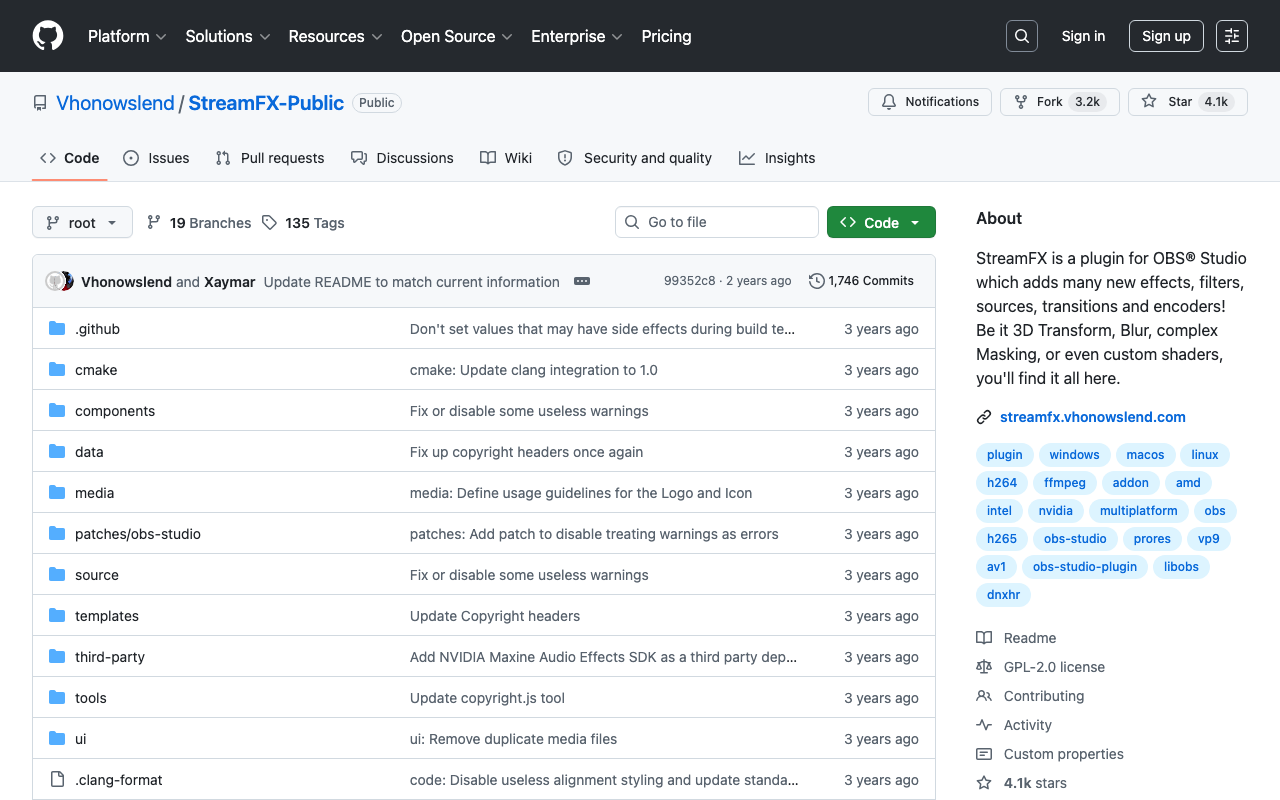Open commit 'Update copyright.js tool'

pos(487,698)
